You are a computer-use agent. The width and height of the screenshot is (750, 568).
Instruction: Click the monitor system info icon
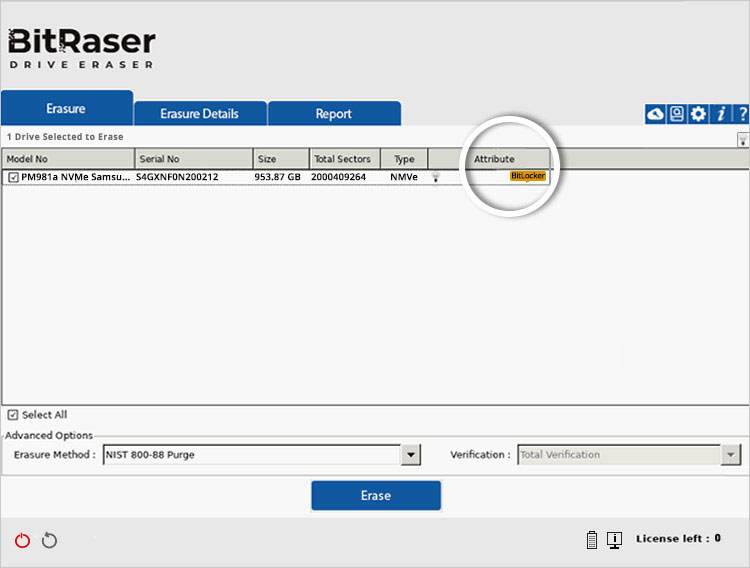click(x=614, y=540)
